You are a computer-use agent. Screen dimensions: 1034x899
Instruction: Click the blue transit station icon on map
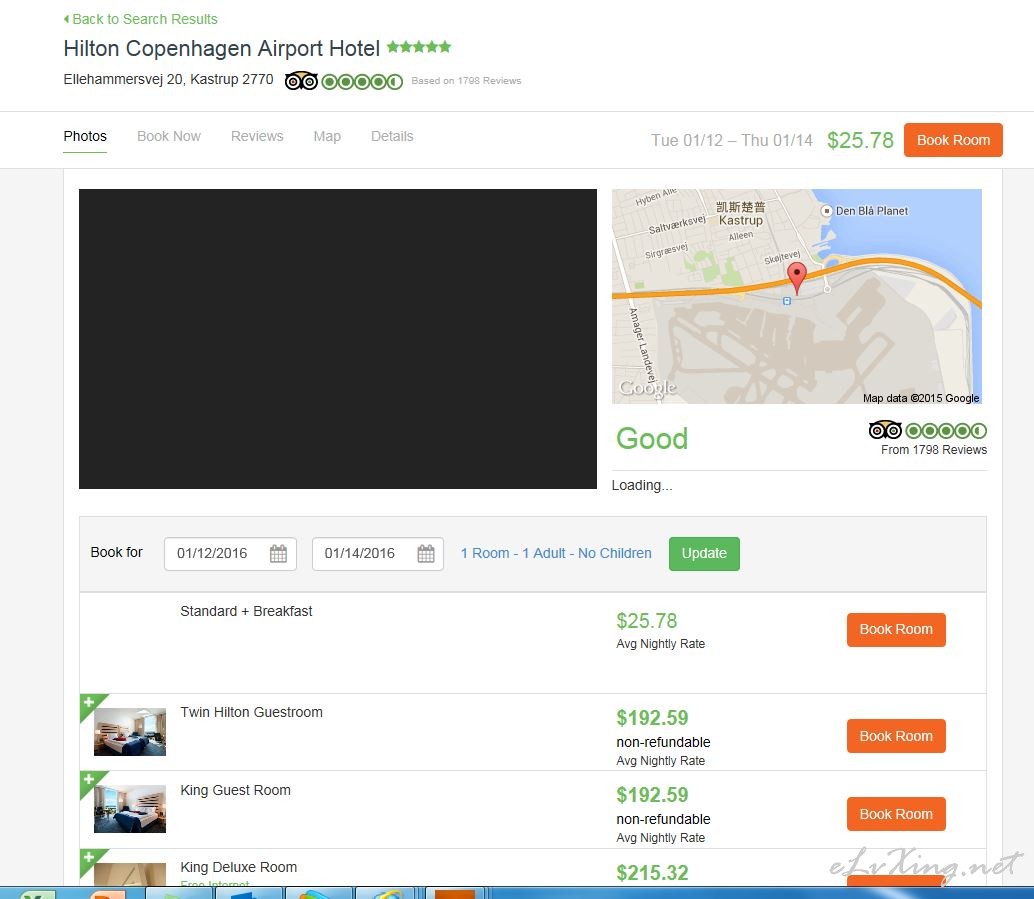coord(787,301)
